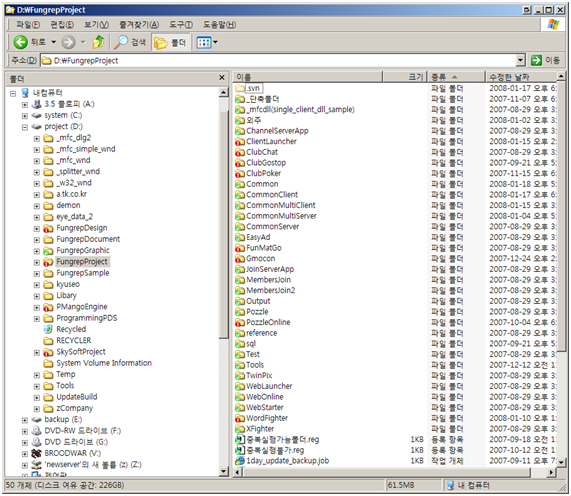Sort by the 수정한 날짜 column header
571x496 pixels.
tap(521, 77)
